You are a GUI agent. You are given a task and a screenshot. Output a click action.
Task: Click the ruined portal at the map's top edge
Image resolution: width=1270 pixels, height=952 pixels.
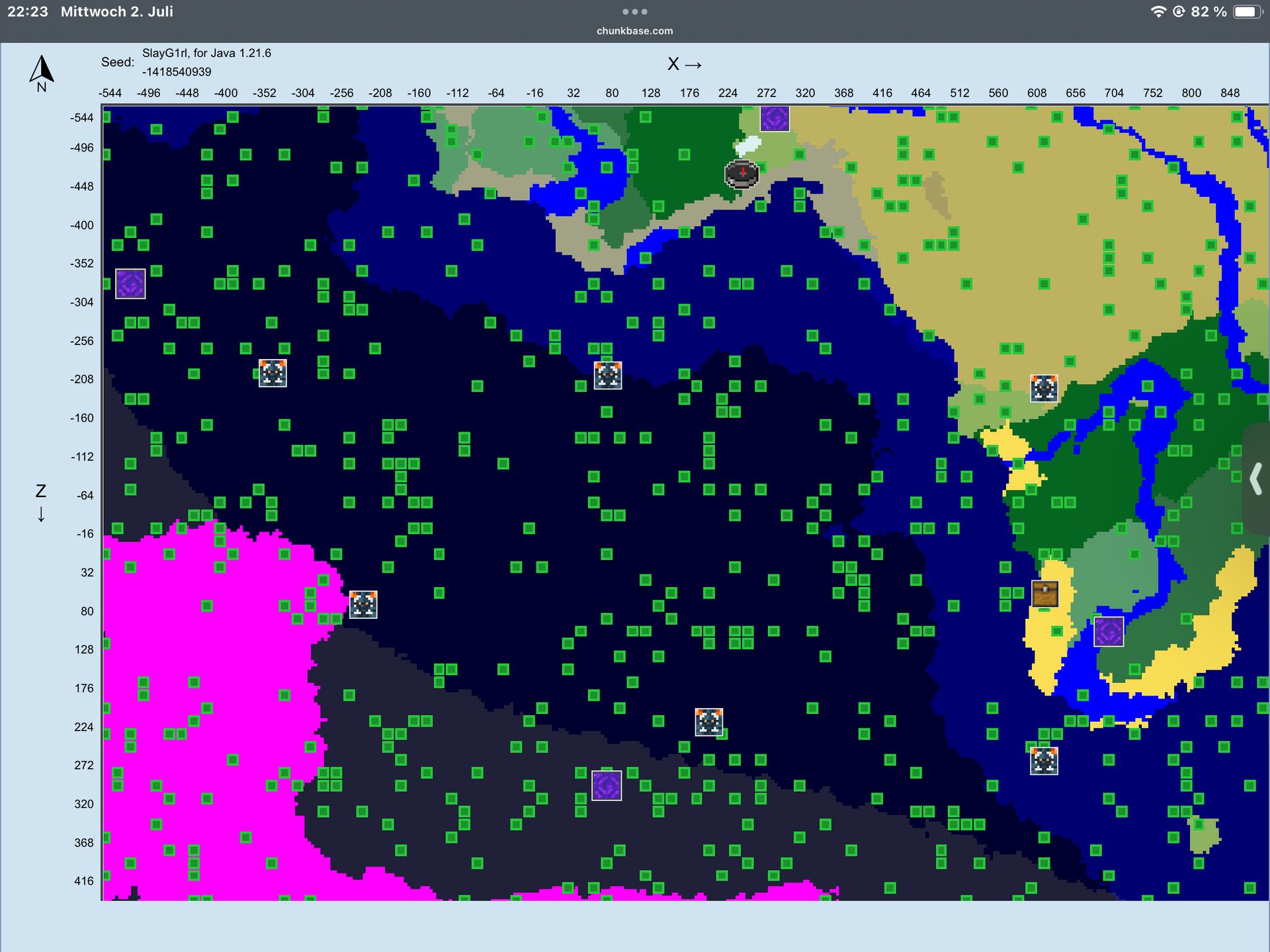(775, 119)
